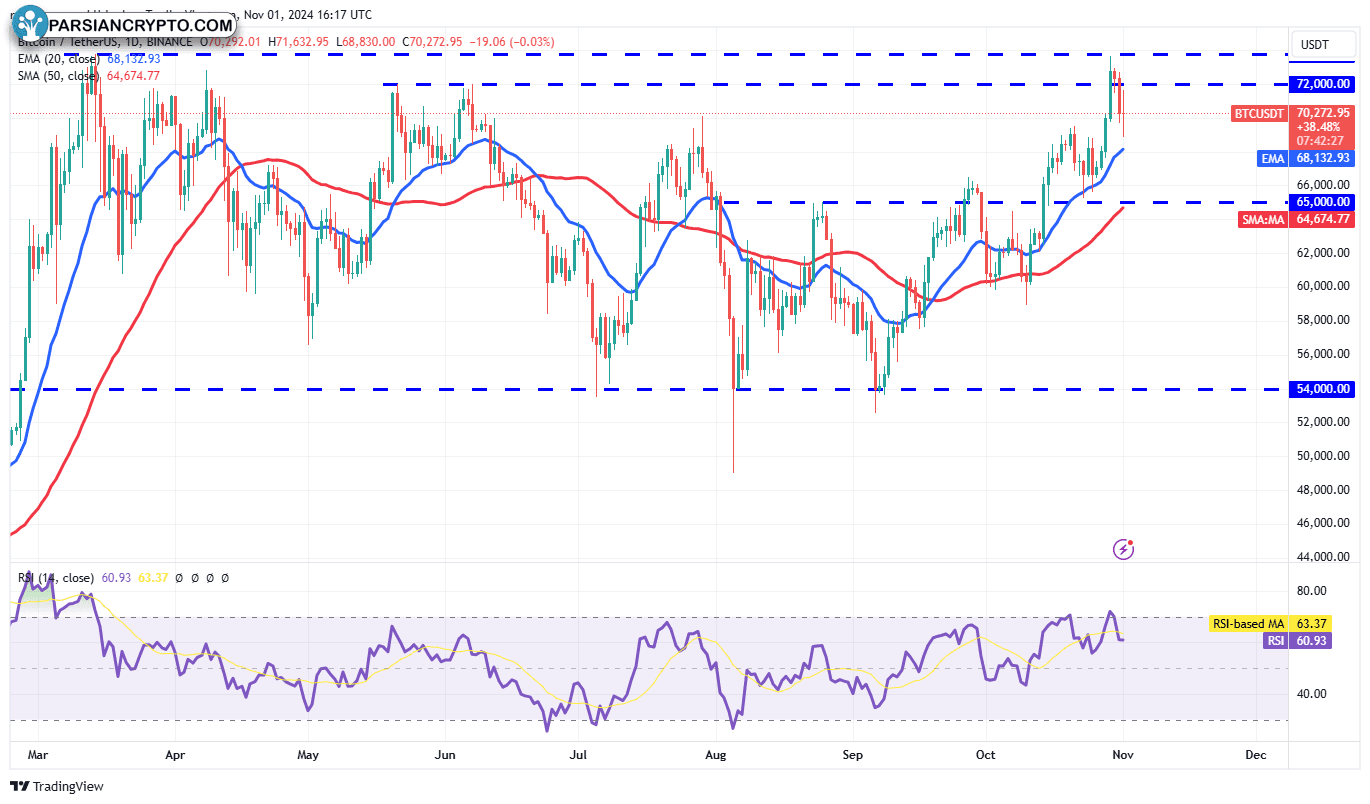This screenshot has height=804, width=1370.
Task: Click the 40.00 RSI scale value
Action: pyautogui.click(x=1313, y=694)
